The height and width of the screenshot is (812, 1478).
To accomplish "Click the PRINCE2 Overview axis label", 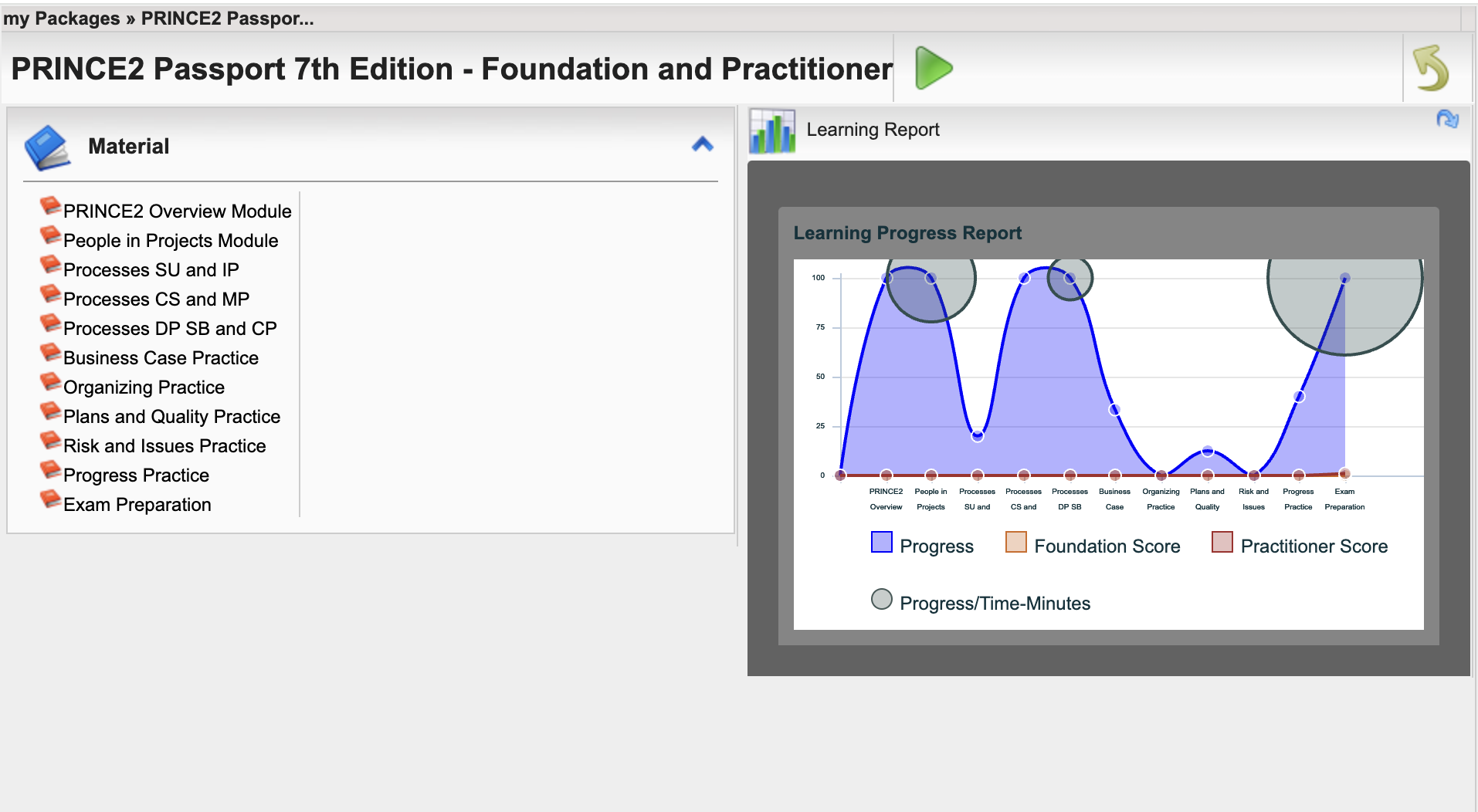I will tap(886, 499).
